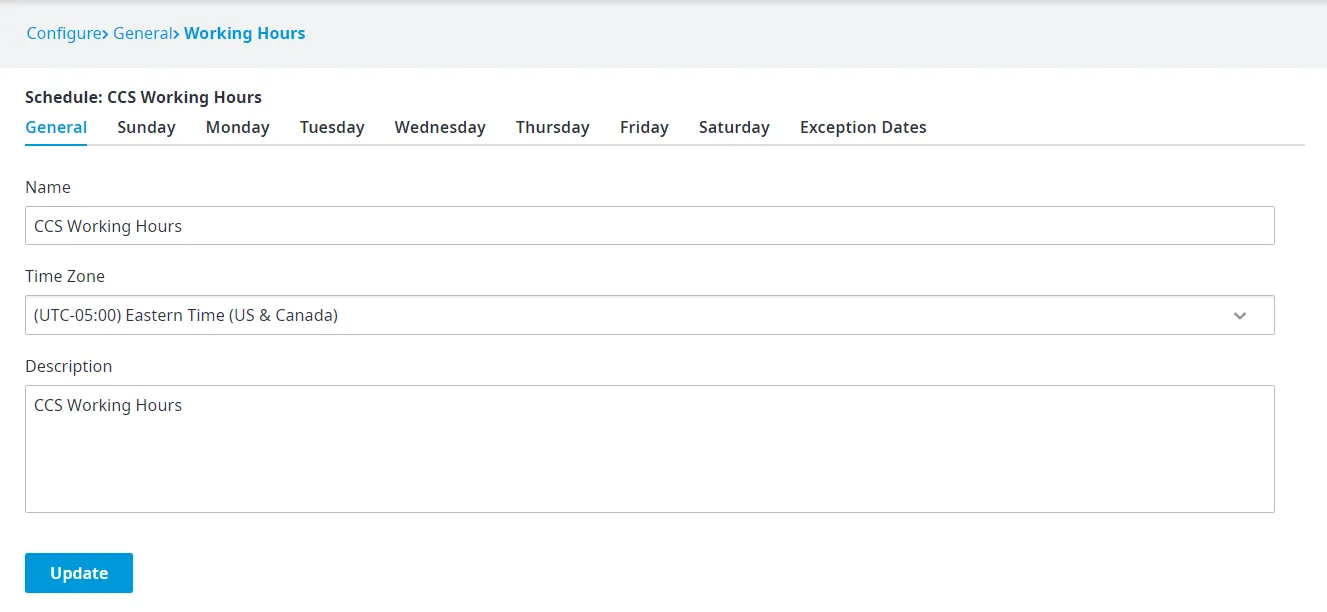Image resolution: width=1327 pixels, height=612 pixels.
Task: Open the Configure breadcrumb link
Action: pyautogui.click(x=64, y=33)
